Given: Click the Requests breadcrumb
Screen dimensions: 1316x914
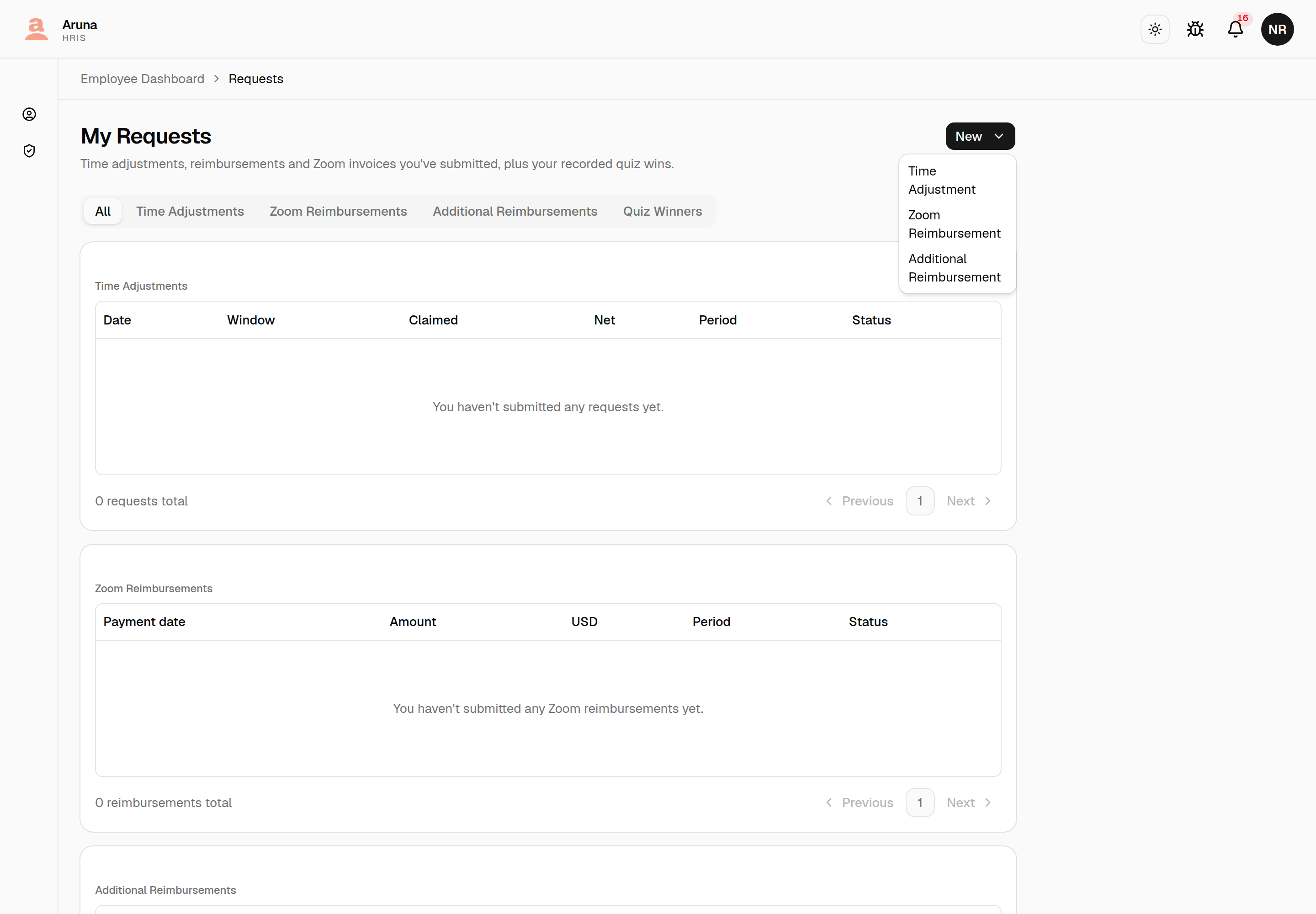Looking at the screenshot, I should tap(256, 79).
